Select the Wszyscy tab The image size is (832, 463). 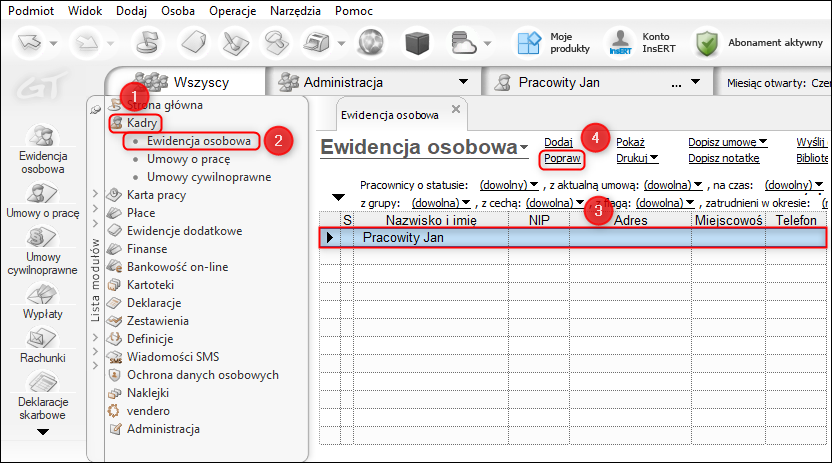click(x=185, y=82)
